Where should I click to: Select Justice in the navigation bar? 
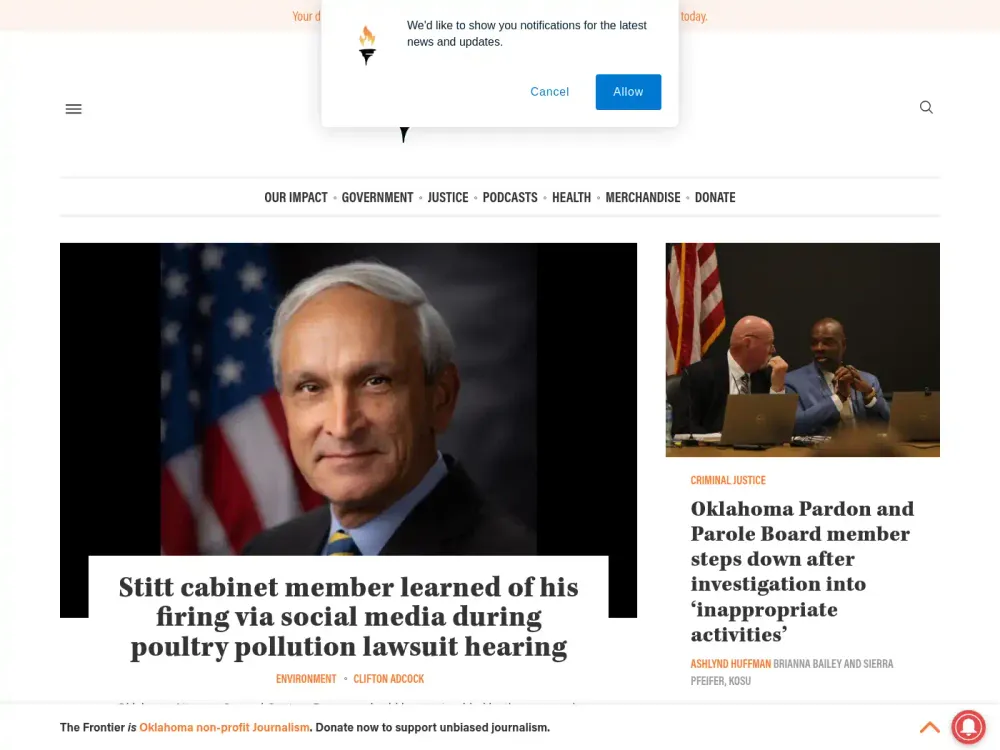[x=448, y=198]
